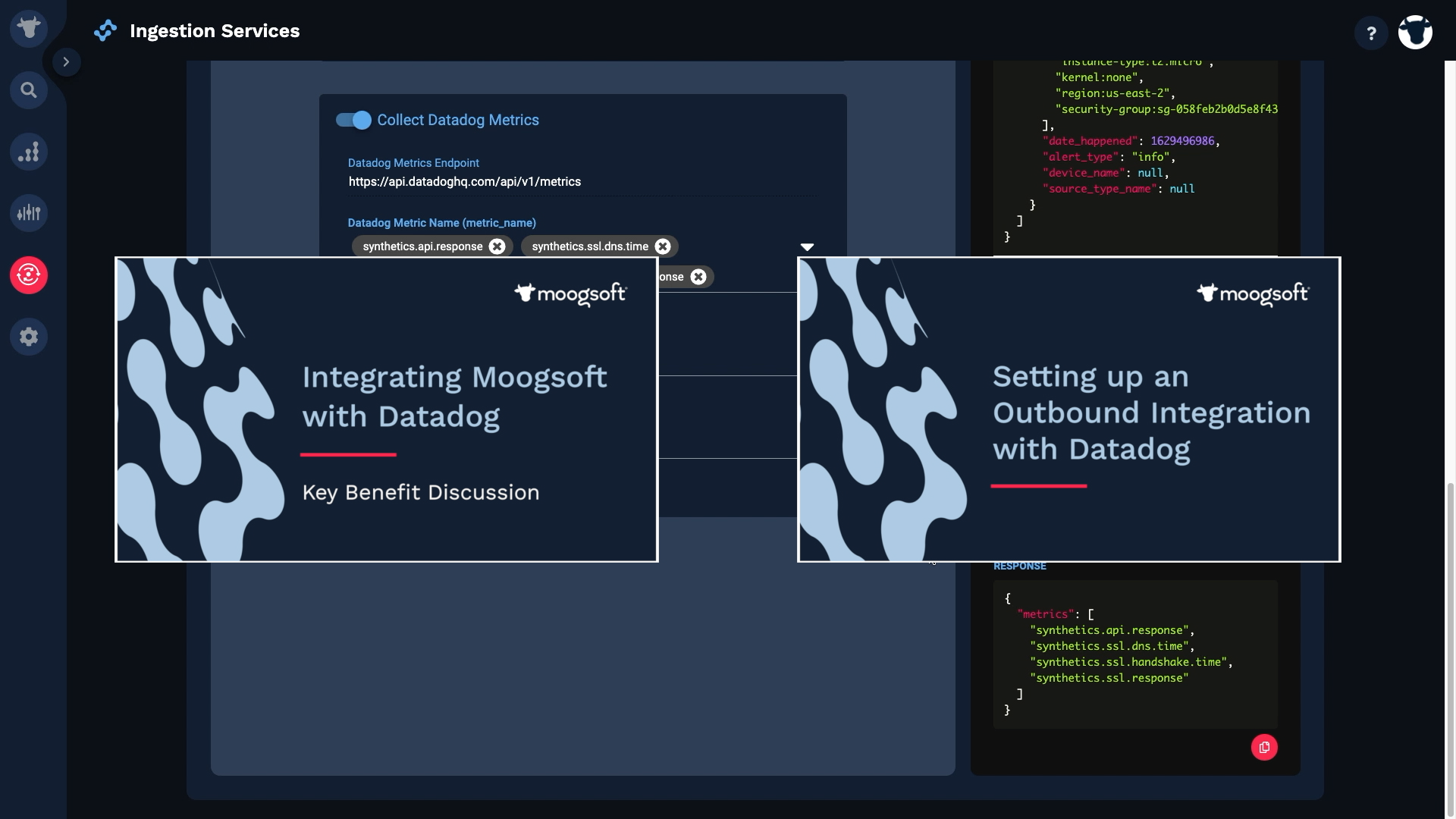The image size is (1456, 819).
Task: Click the Collect Datadog Metrics label
Action: (x=458, y=120)
